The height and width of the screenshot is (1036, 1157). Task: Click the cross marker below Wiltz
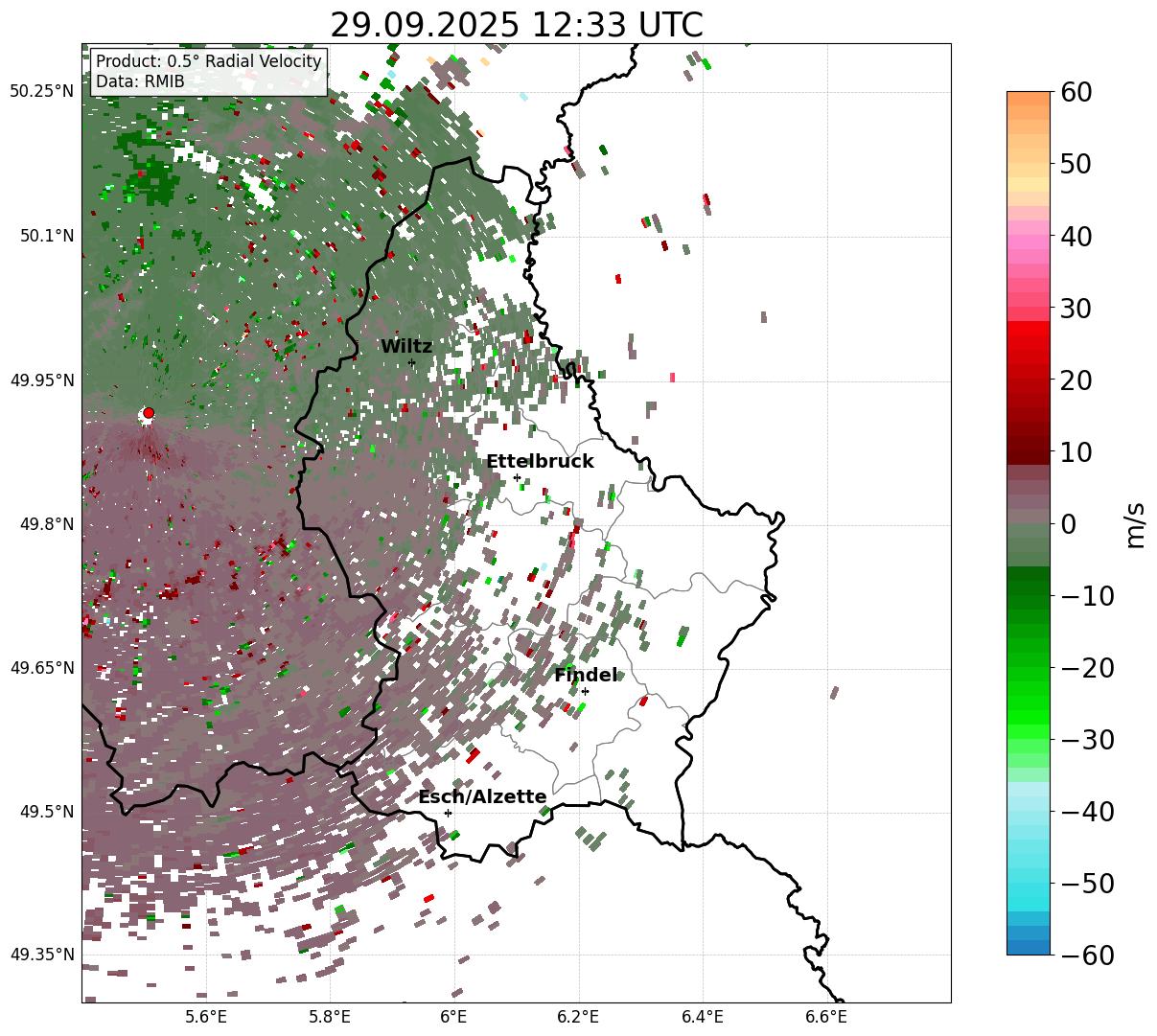pos(411,362)
